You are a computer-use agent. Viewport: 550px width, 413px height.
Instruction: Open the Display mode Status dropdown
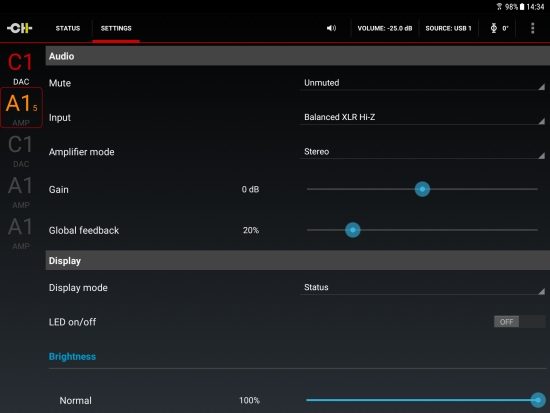tap(422, 287)
